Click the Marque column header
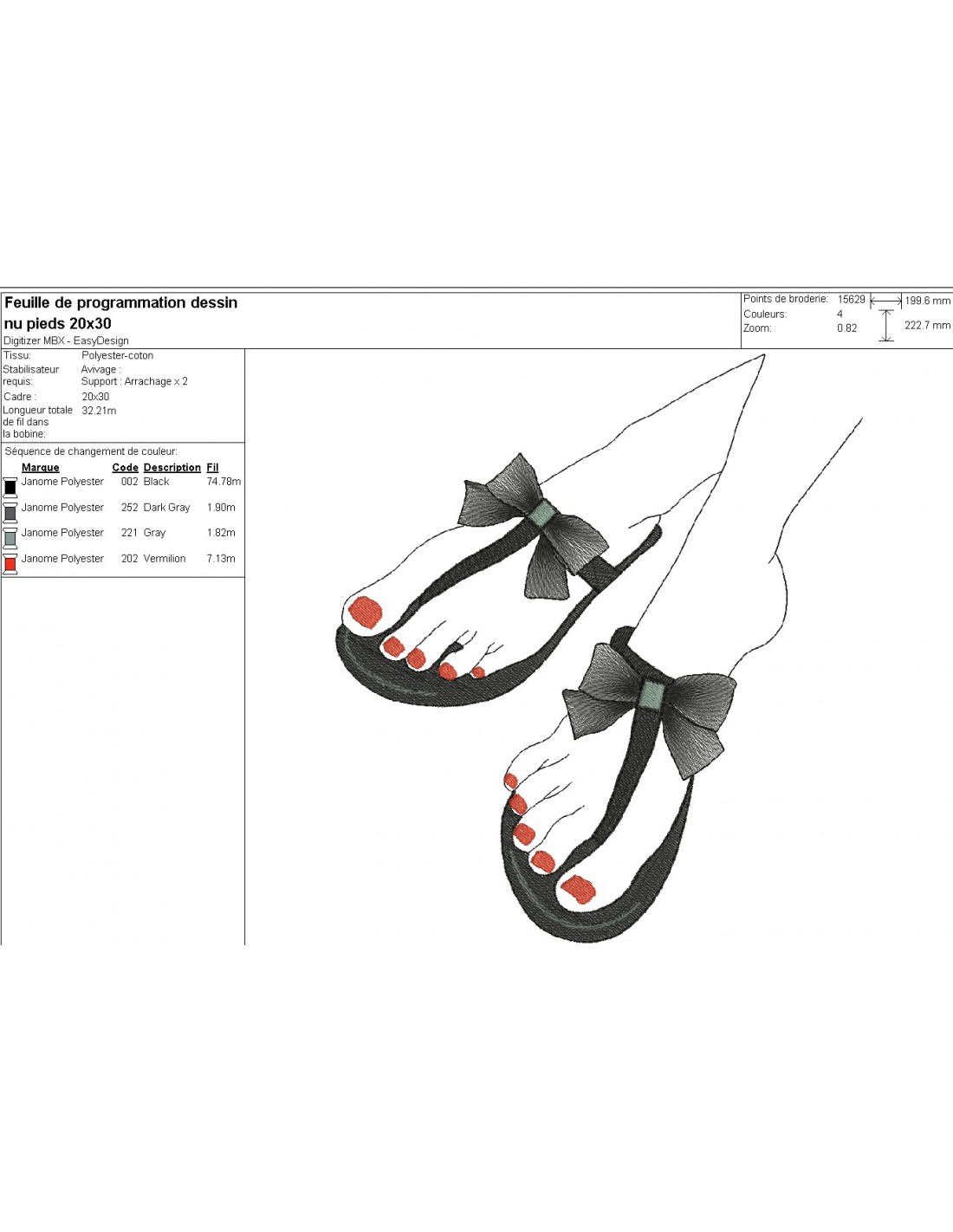Screen dimensions: 953x1232 click(x=41, y=468)
